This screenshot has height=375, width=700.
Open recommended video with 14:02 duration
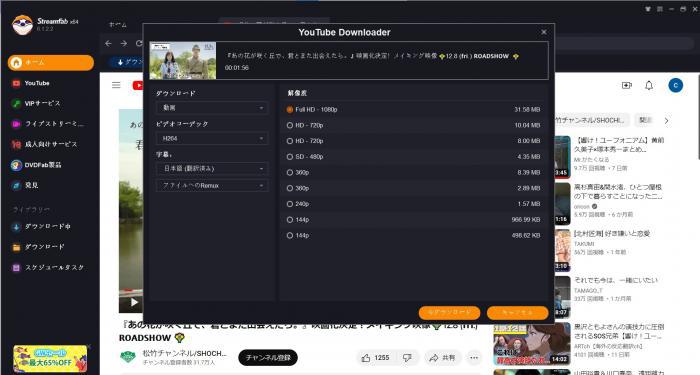tap(532, 344)
